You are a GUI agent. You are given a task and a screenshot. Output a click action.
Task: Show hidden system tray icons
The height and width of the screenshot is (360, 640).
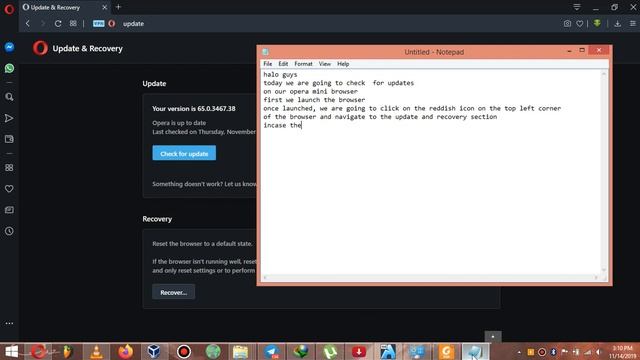click(519, 352)
